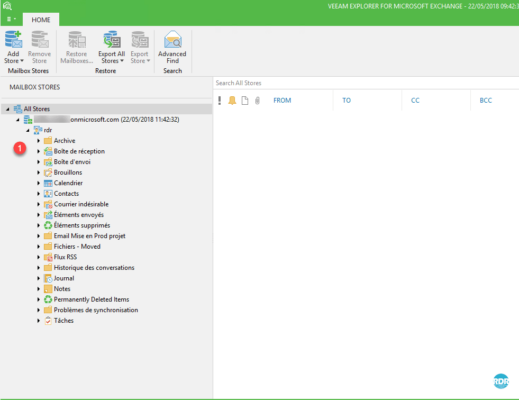
Task: Select the Problèmes de synchronisation folder
Action: coord(96,310)
